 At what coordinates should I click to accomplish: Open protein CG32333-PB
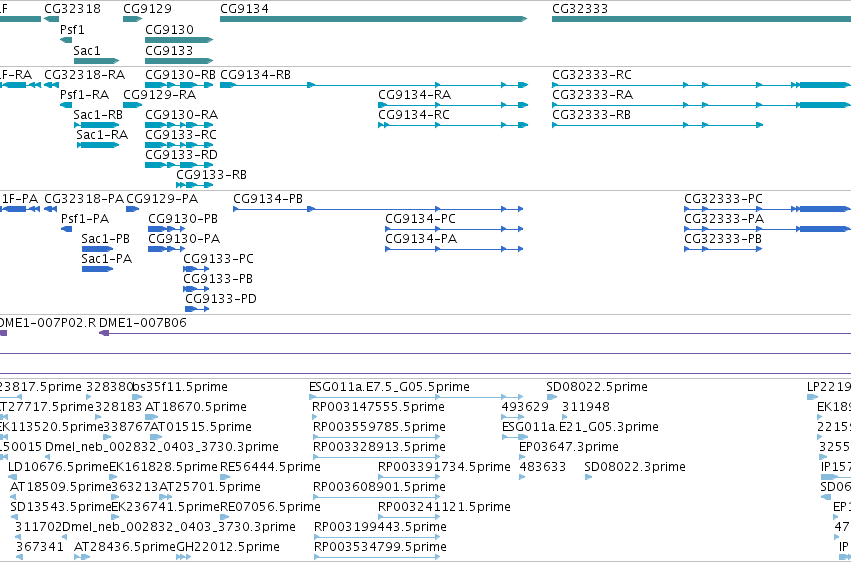pyautogui.click(x=723, y=250)
